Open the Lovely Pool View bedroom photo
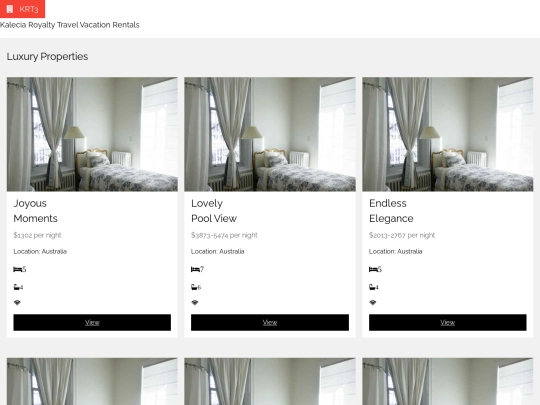 [x=270, y=134]
